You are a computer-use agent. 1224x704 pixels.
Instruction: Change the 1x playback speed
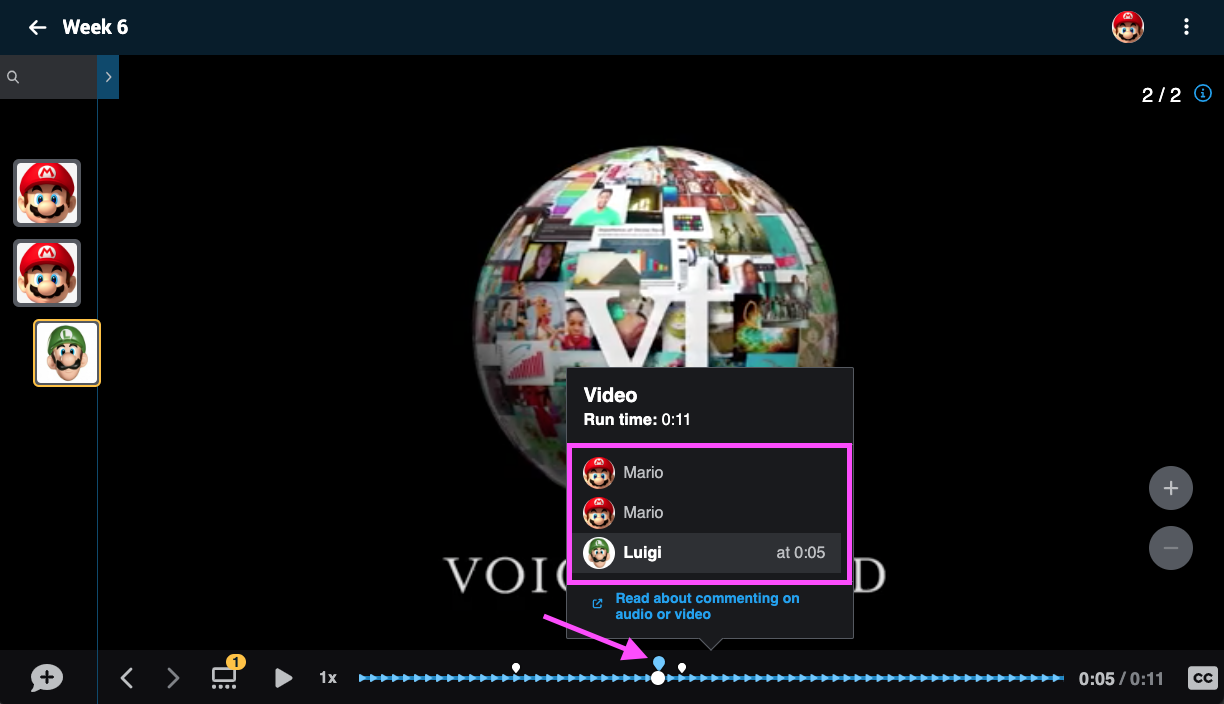point(328,678)
